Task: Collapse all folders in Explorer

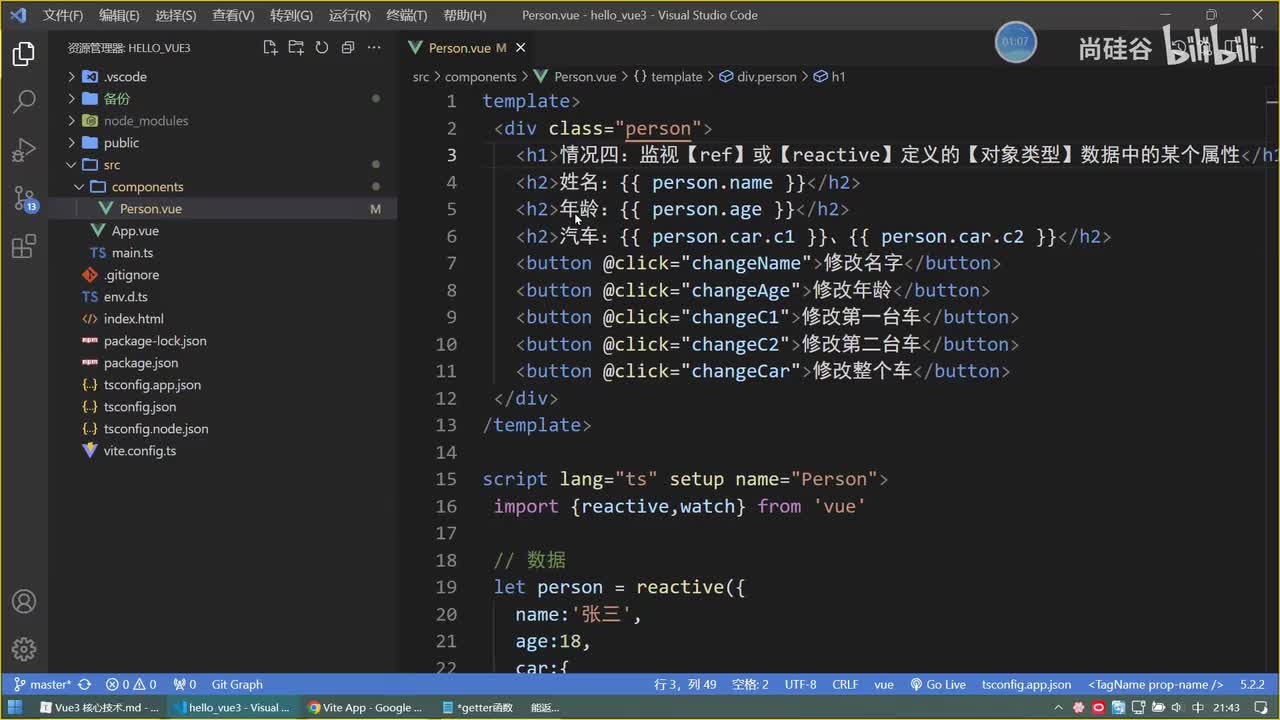Action: pyautogui.click(x=348, y=47)
